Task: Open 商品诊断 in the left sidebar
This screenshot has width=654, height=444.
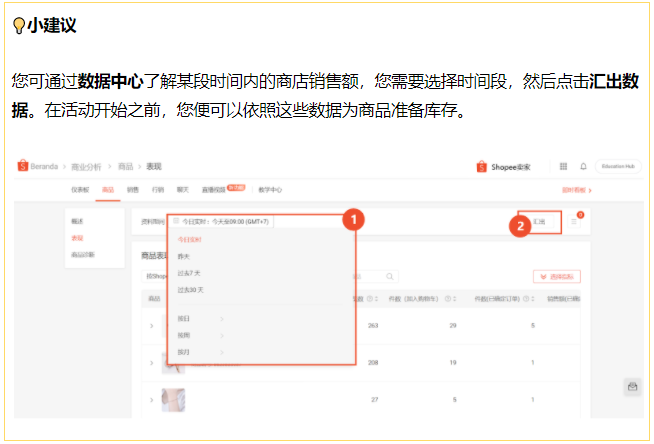Action: [x=83, y=255]
